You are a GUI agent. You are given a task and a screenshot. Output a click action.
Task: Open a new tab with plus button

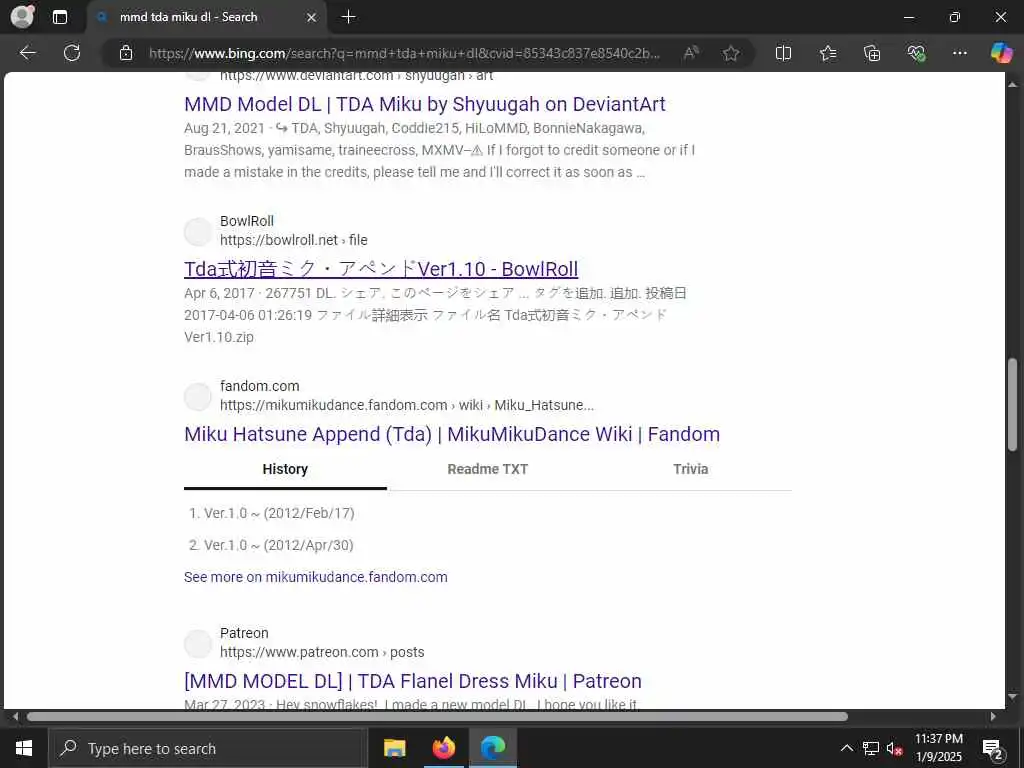point(349,17)
